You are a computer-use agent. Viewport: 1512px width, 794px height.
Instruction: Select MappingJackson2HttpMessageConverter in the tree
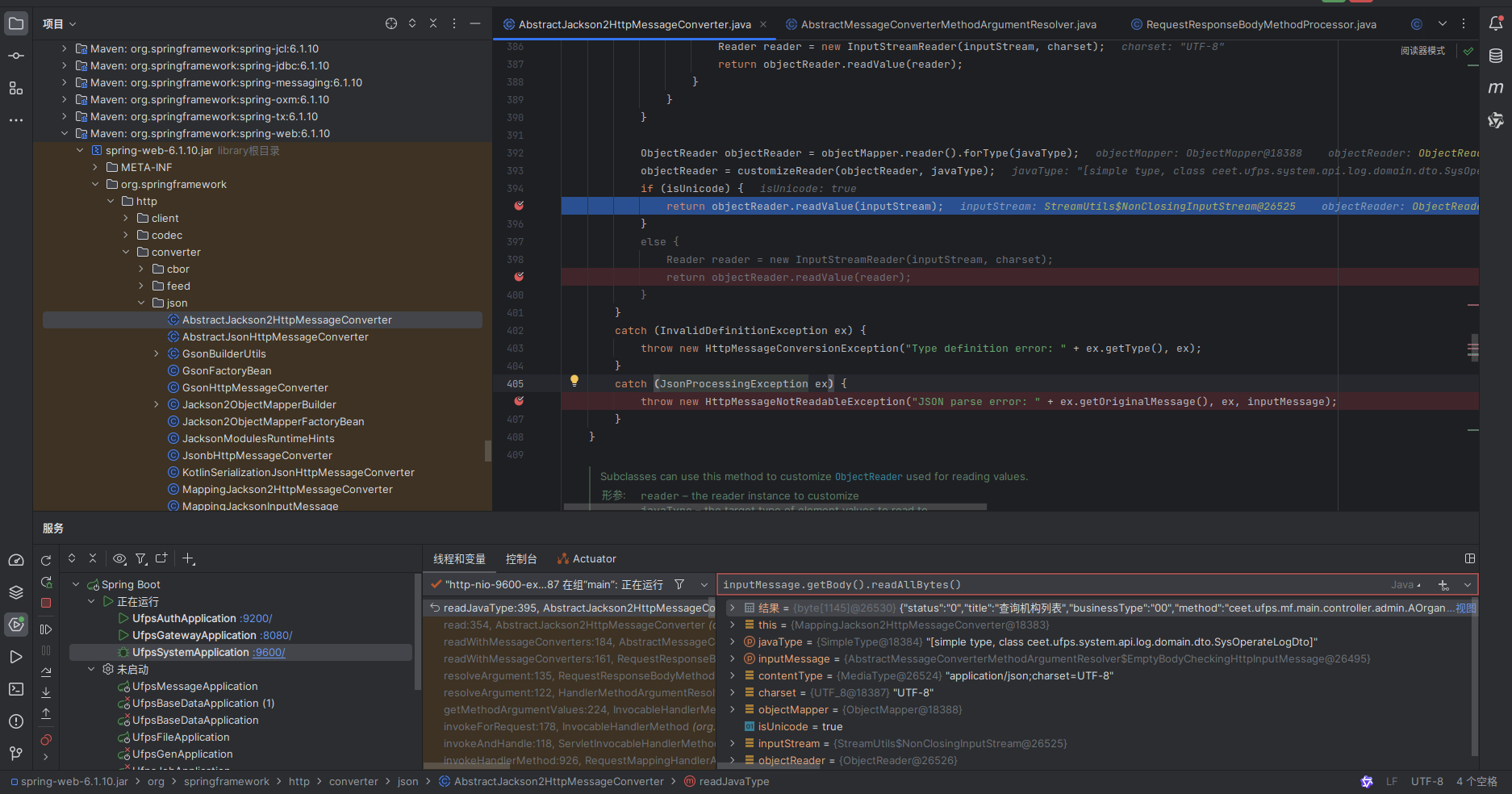[287, 489]
